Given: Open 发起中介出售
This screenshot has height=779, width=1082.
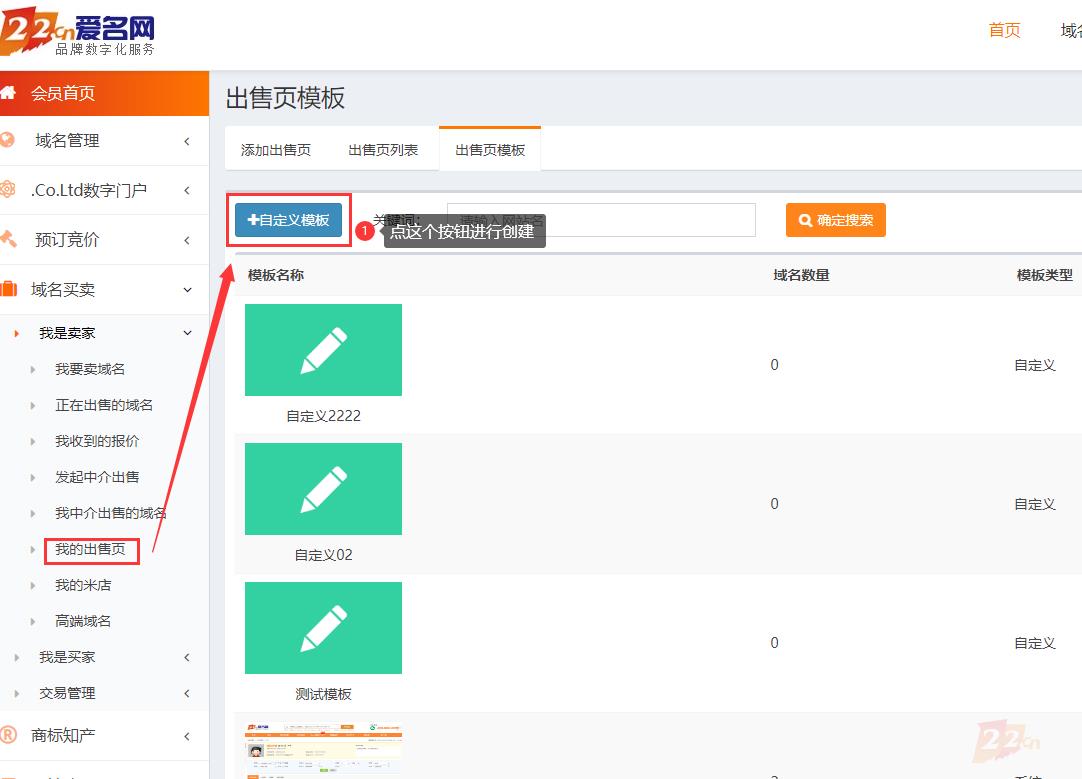Looking at the screenshot, I should click(97, 477).
